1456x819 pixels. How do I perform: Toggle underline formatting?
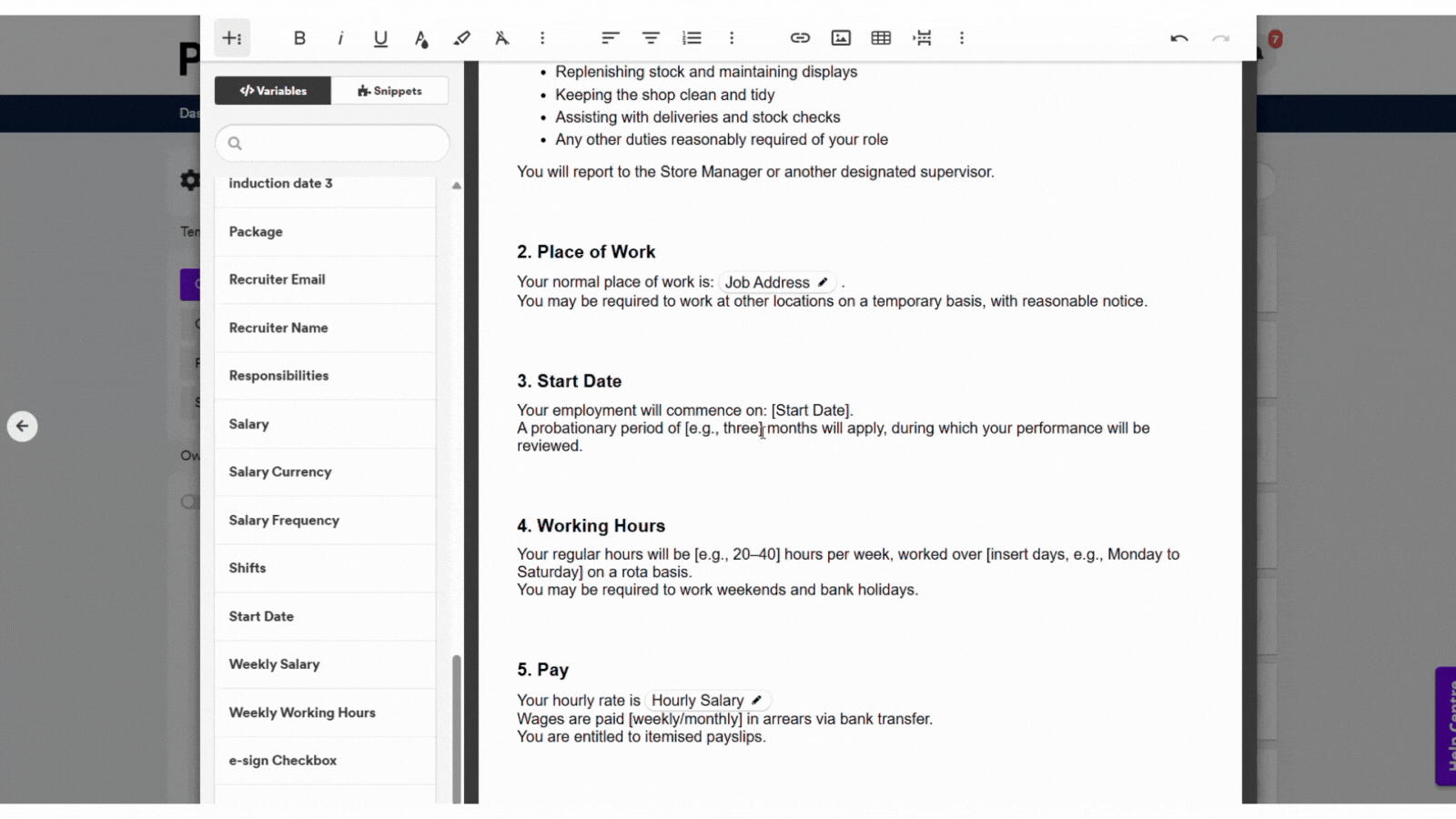coord(380,38)
